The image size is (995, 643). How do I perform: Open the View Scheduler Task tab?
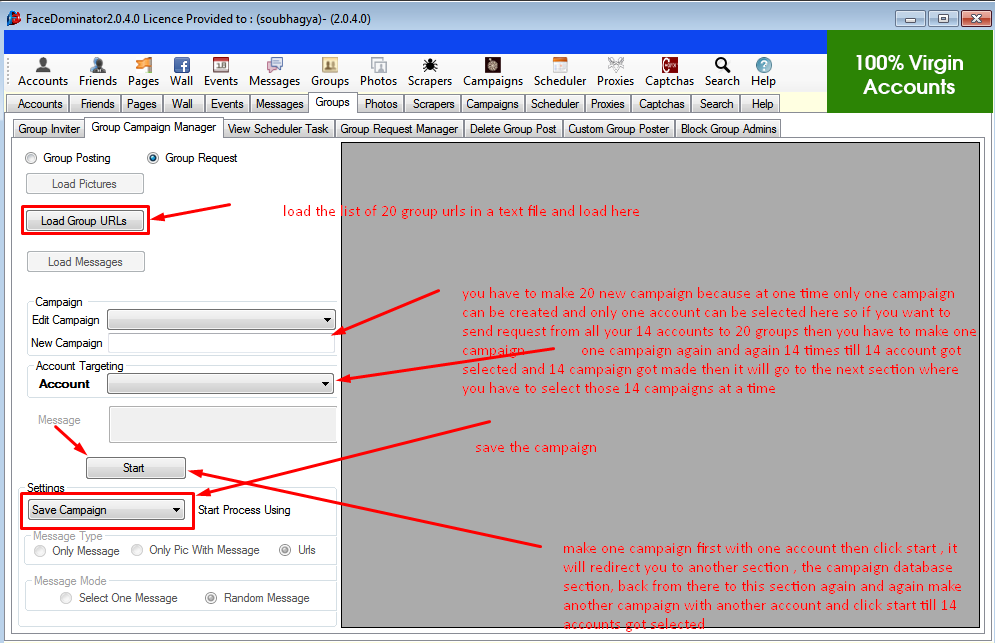pyautogui.click(x=278, y=129)
